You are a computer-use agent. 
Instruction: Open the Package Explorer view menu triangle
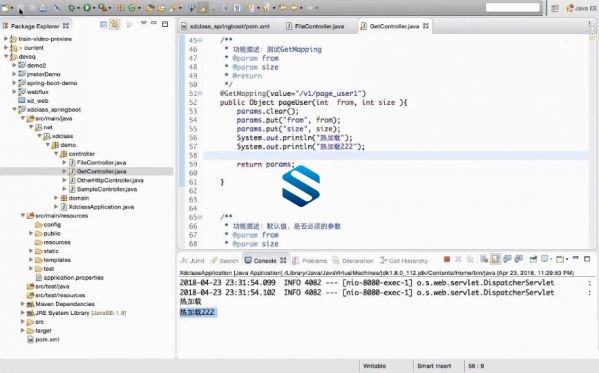(x=144, y=23)
